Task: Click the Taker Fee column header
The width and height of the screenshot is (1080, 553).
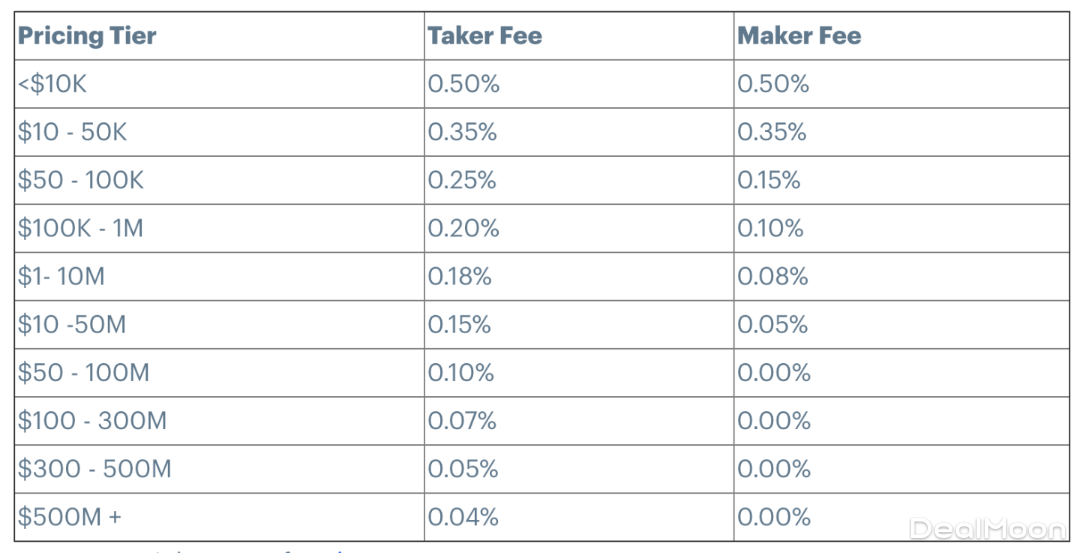Action: (485, 36)
